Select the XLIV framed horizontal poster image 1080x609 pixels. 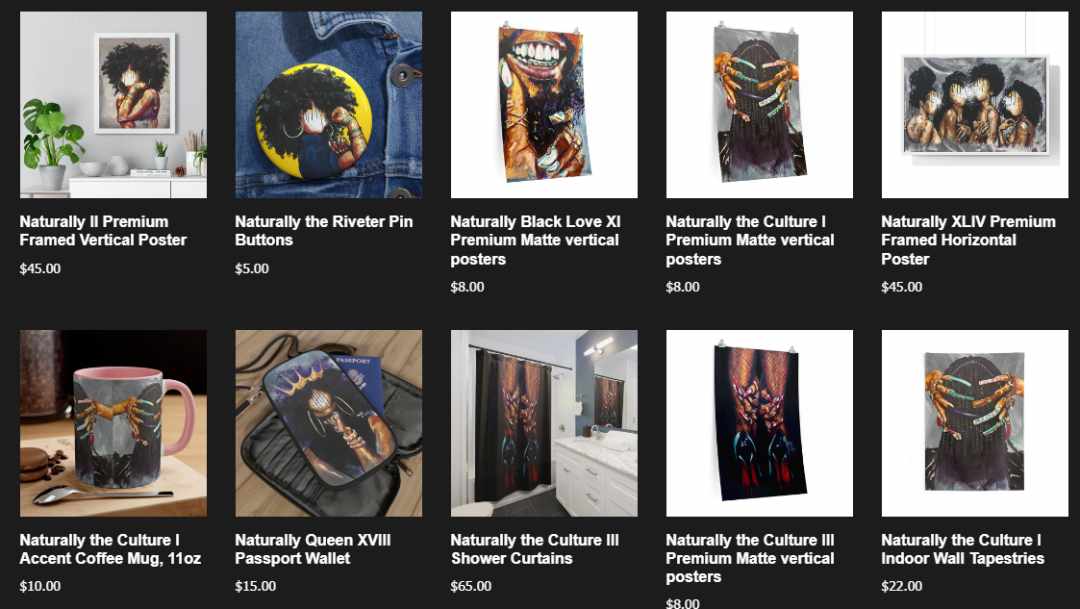(975, 105)
